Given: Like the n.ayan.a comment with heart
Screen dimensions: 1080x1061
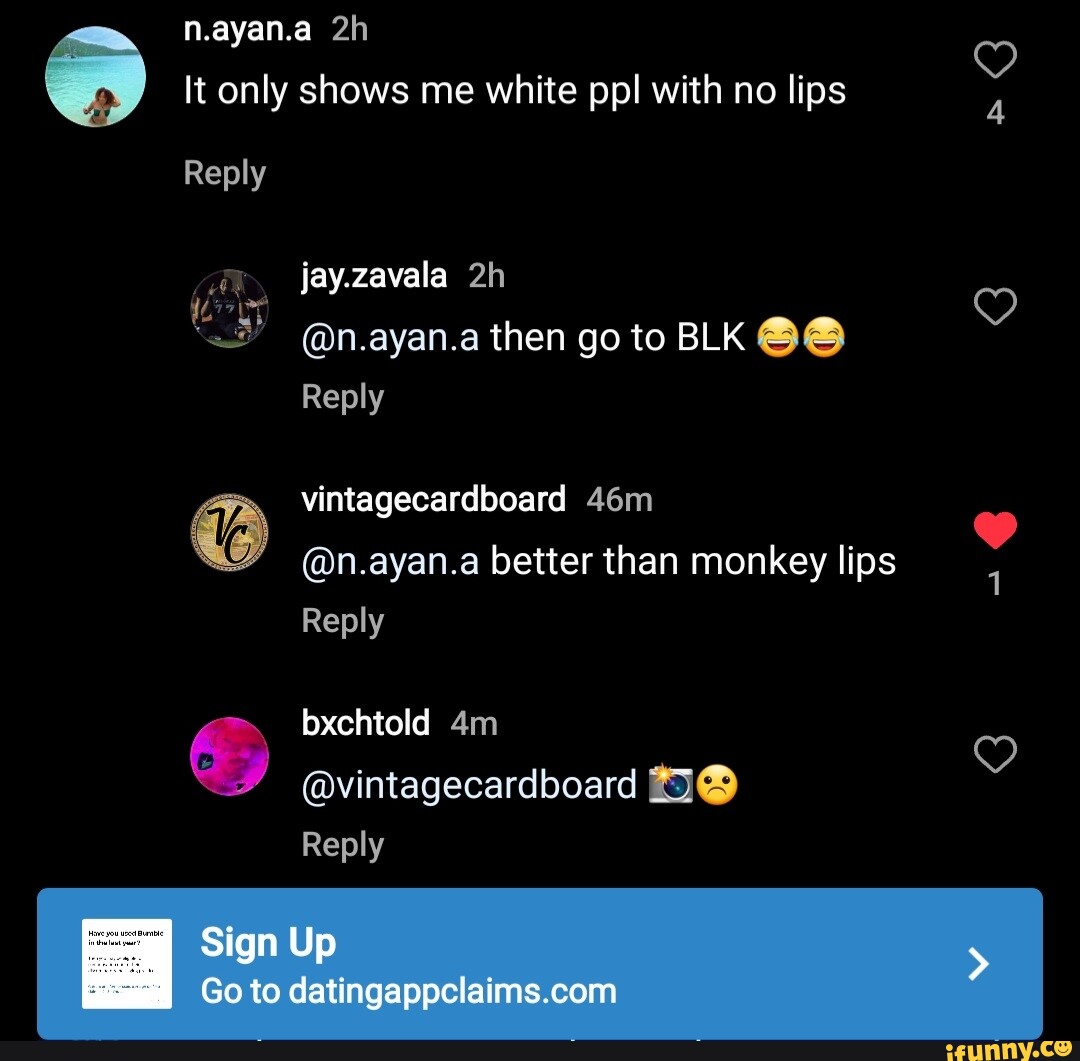Looking at the screenshot, I should (995, 59).
